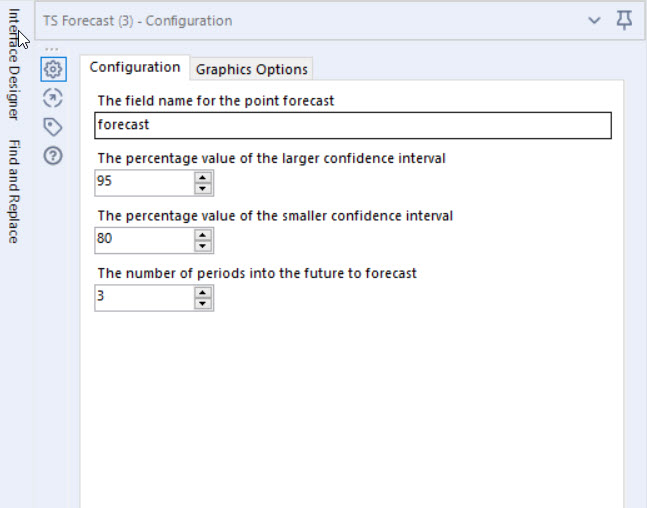Viewport: 647px width, 508px height.
Task: Decrease number of periods to forecast
Action: coord(203,303)
